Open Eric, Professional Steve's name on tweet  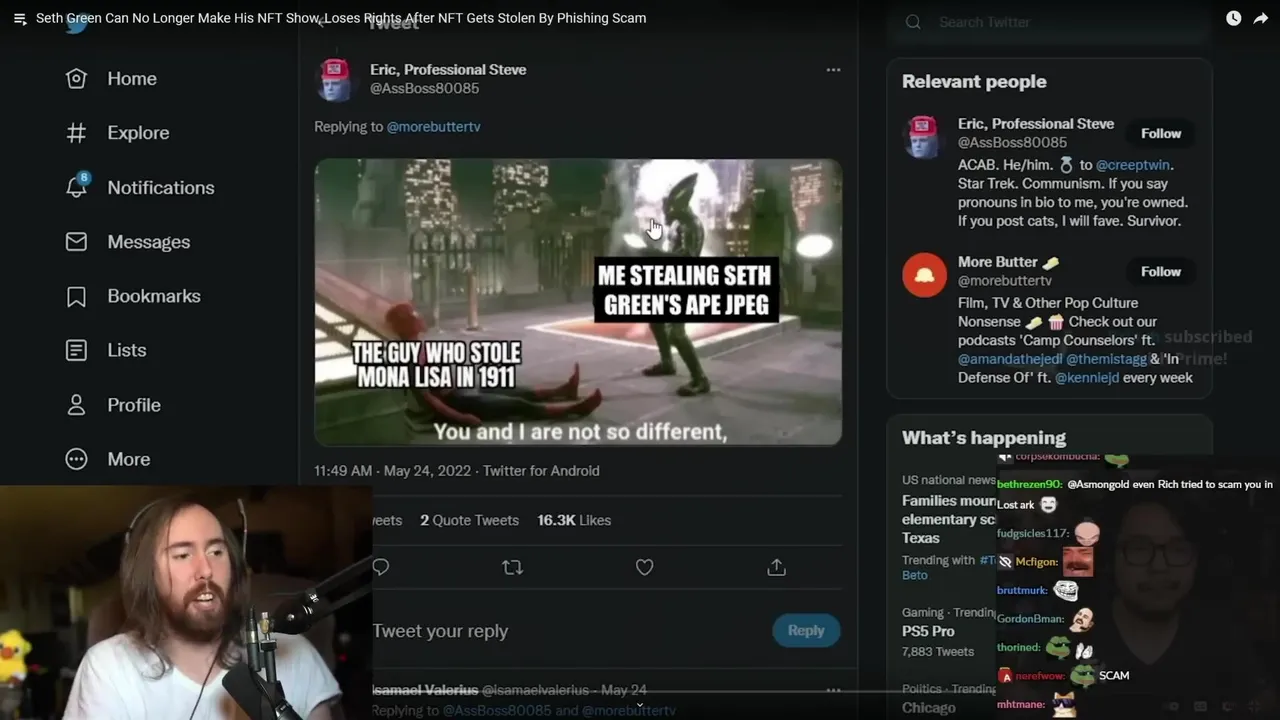(448, 70)
